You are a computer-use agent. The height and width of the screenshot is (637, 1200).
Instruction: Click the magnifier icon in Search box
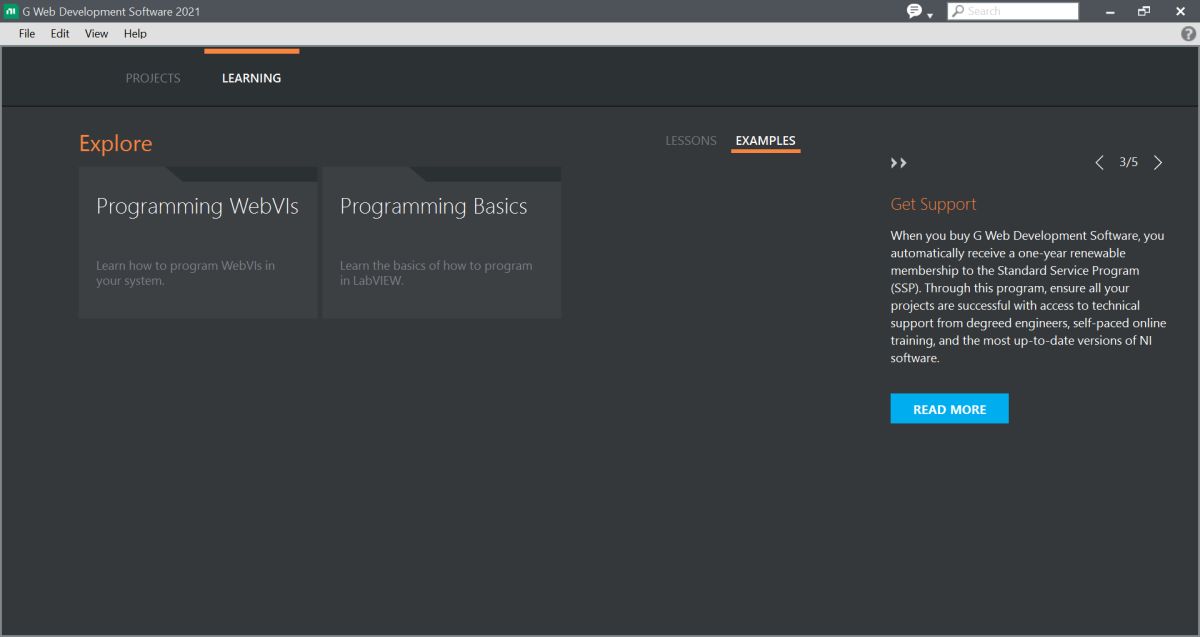pyautogui.click(x=958, y=11)
